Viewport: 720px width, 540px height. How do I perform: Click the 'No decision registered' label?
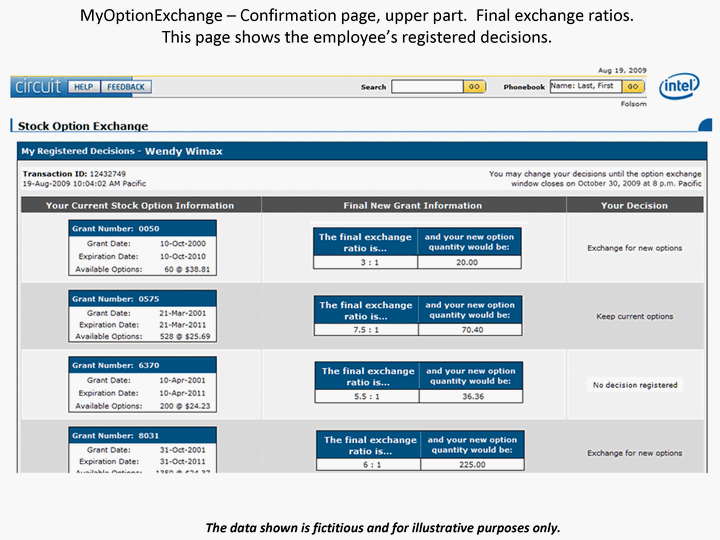click(x=635, y=385)
